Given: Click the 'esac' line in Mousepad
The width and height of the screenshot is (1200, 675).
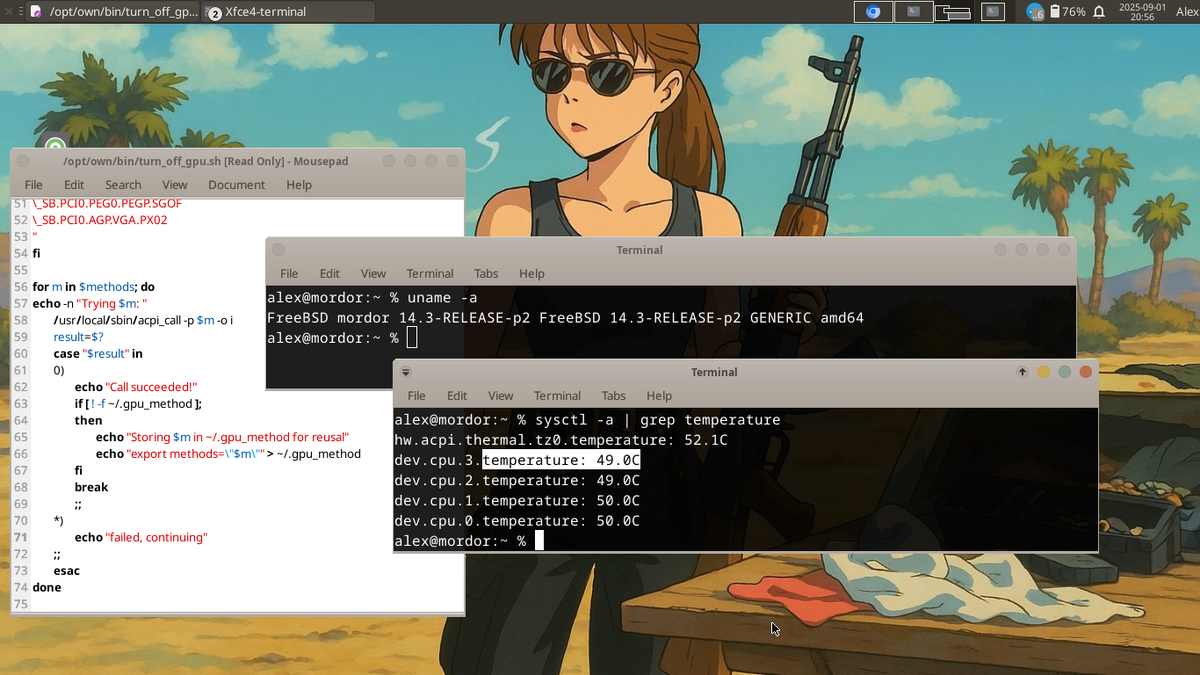Looking at the screenshot, I should pos(67,571).
